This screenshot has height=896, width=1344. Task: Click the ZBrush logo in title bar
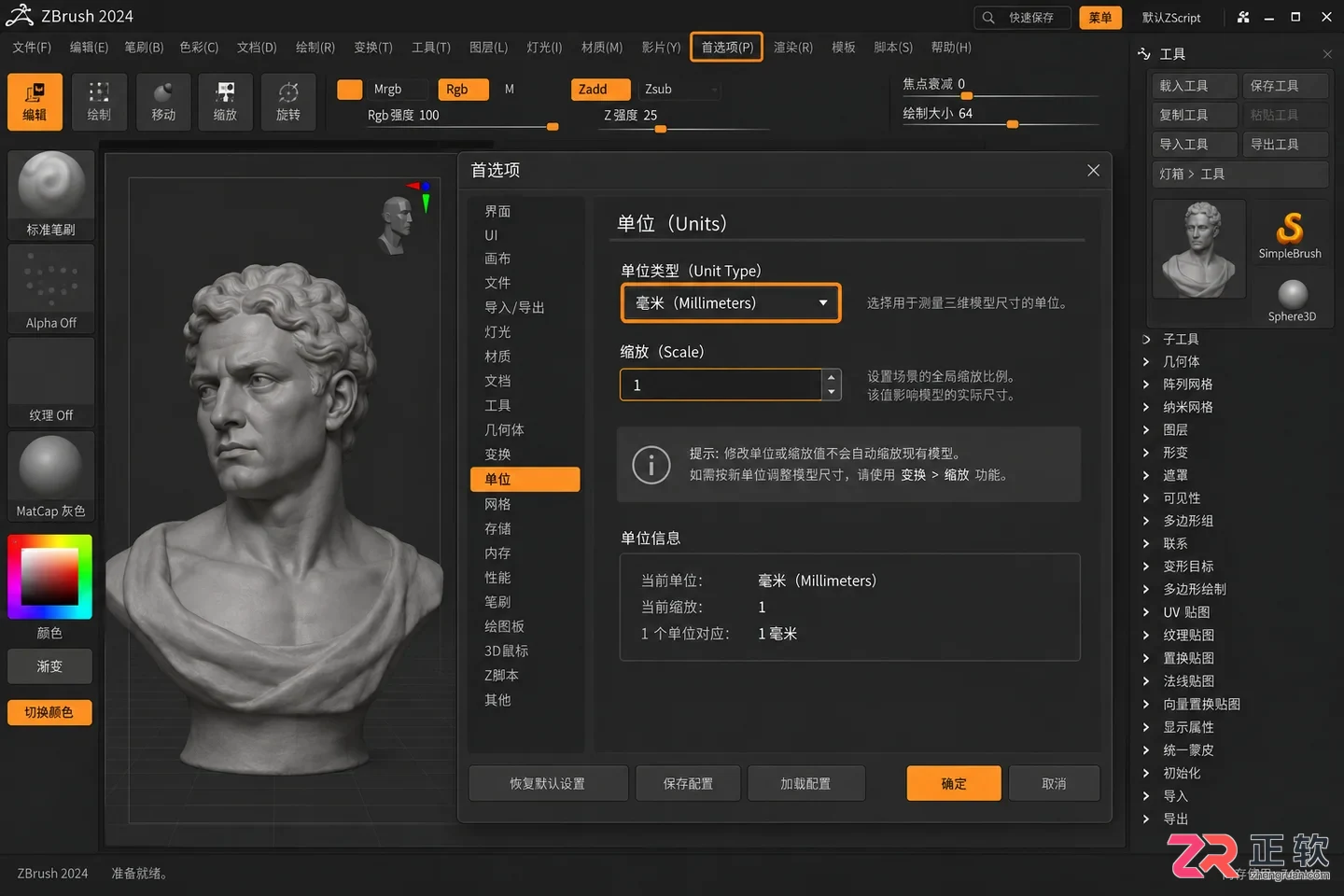20,16
